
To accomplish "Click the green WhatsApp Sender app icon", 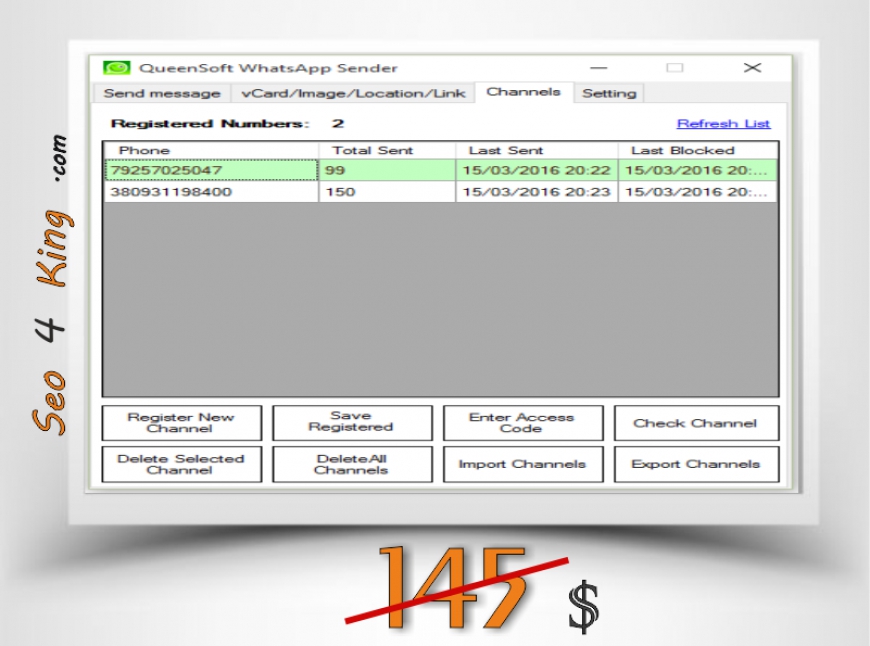I will click(117, 68).
